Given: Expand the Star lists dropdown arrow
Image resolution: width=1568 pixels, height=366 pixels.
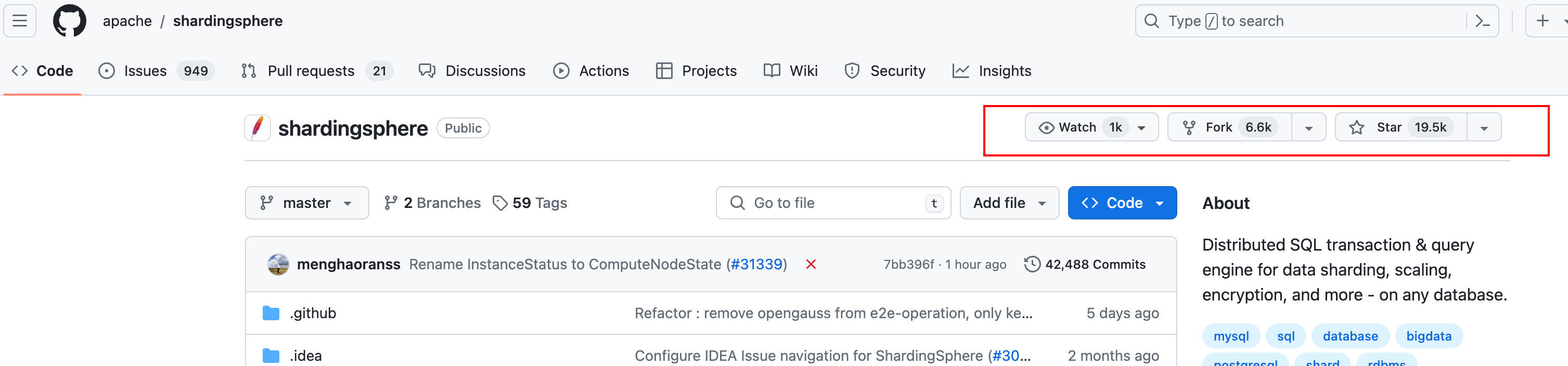Looking at the screenshot, I should point(1484,128).
